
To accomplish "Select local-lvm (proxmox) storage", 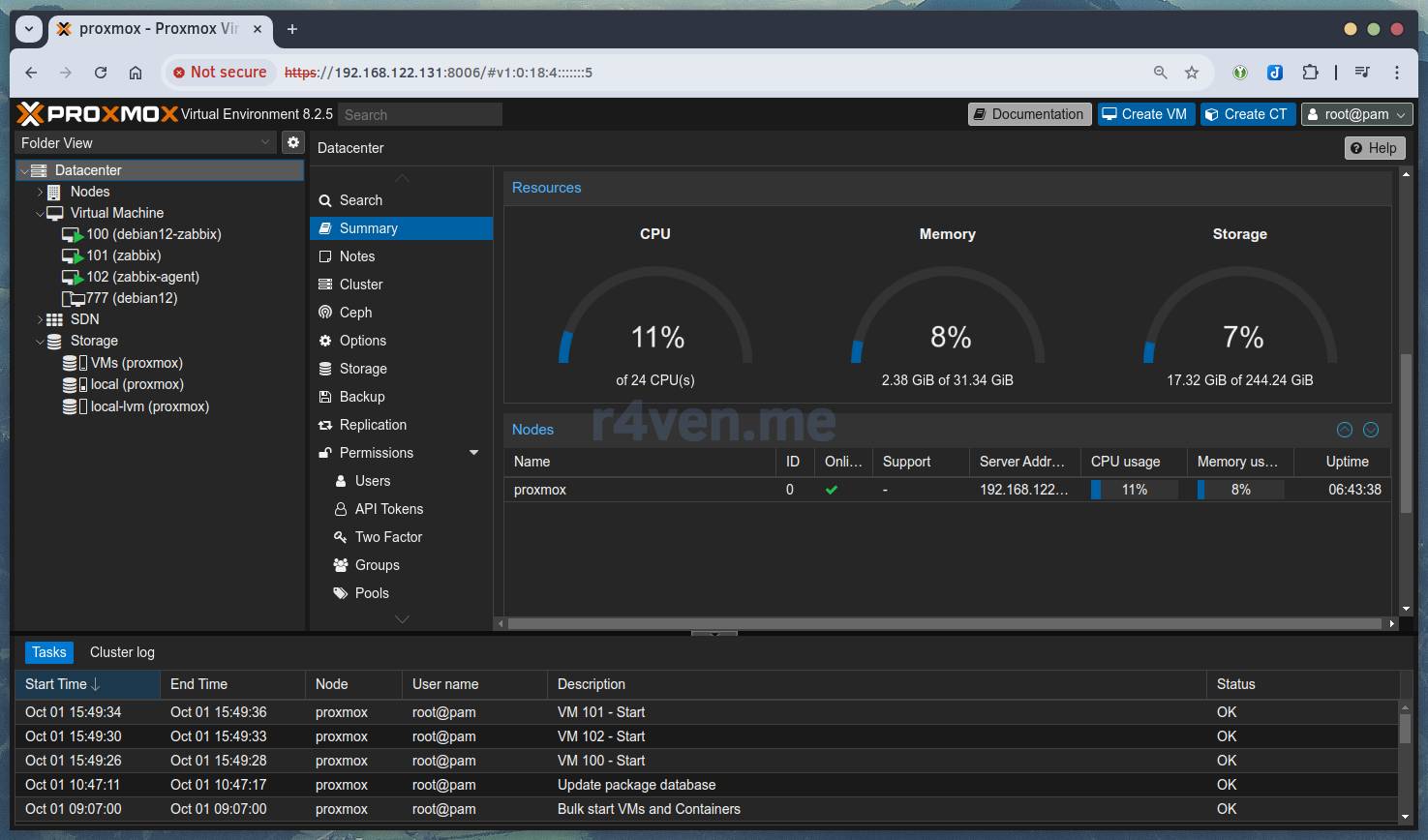I will click(149, 406).
